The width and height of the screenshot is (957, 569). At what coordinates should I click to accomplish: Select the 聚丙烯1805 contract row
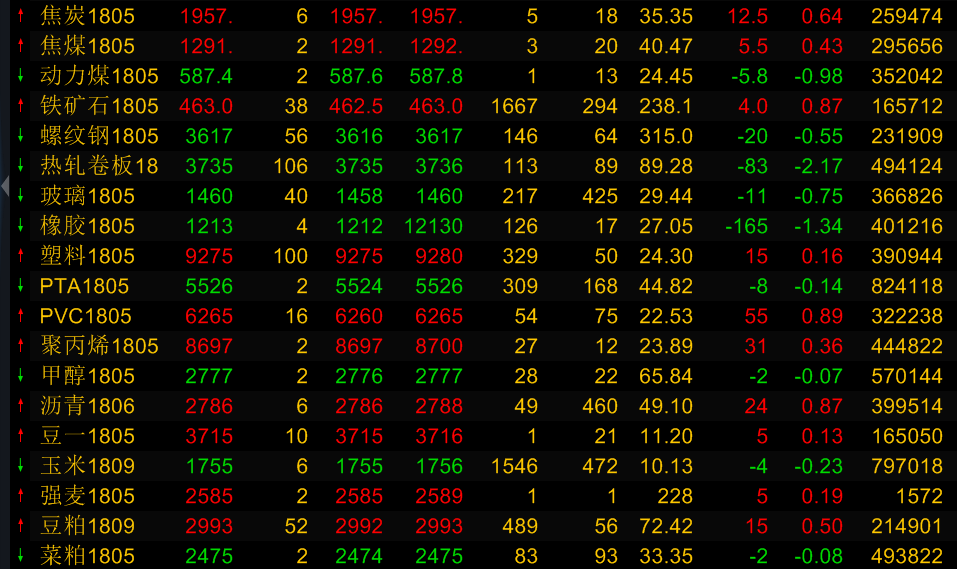coord(98,346)
